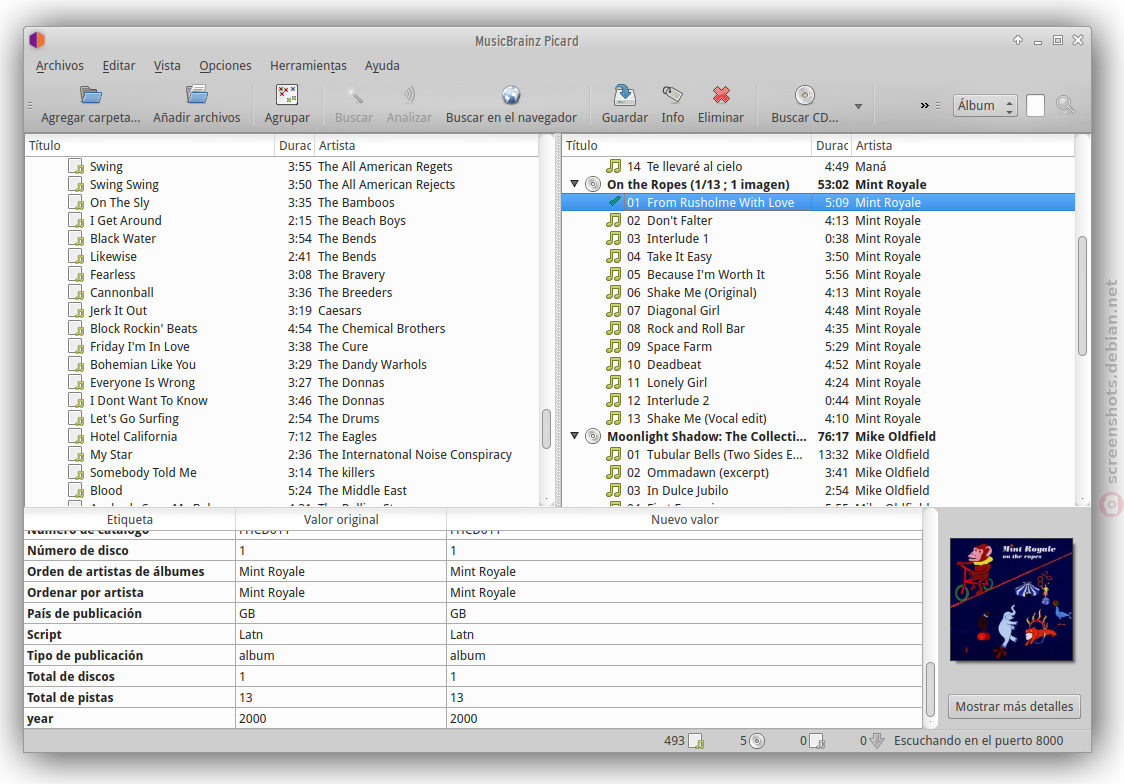Select the track Lonely Girl

(677, 383)
